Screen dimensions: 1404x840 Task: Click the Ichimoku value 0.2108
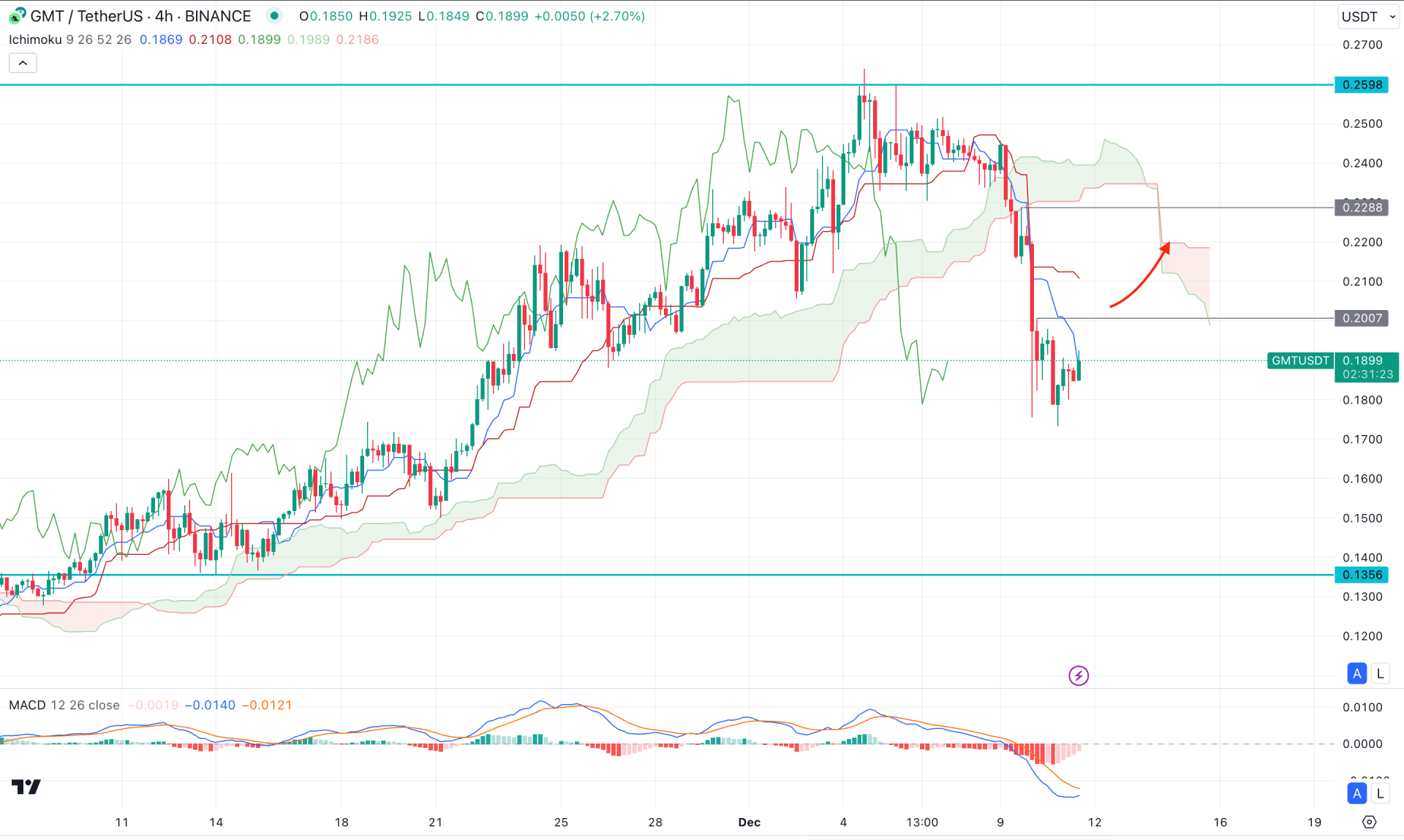pos(210,39)
